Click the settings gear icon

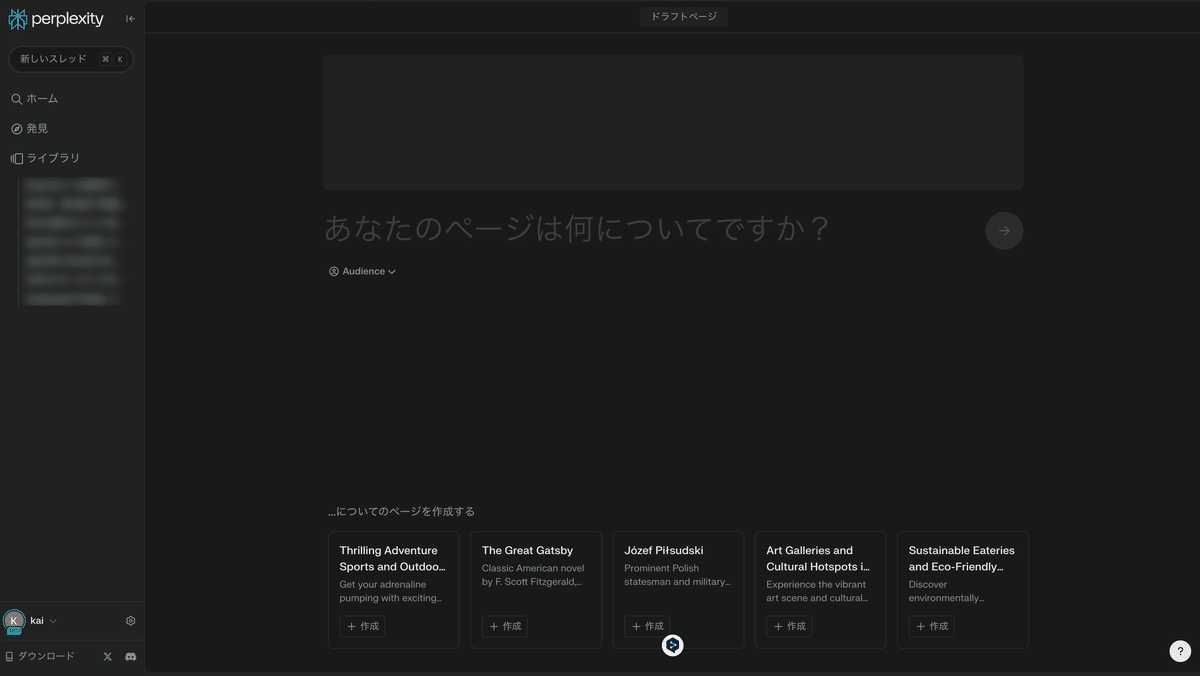(129, 620)
